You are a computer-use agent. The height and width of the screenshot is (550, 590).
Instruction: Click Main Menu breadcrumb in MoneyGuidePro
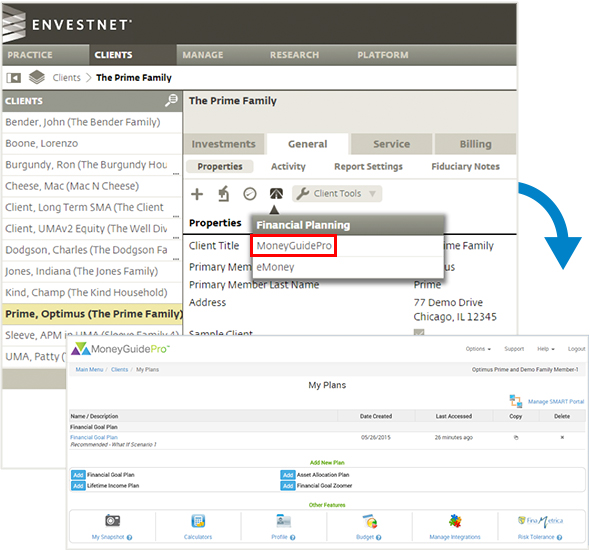coord(89,370)
